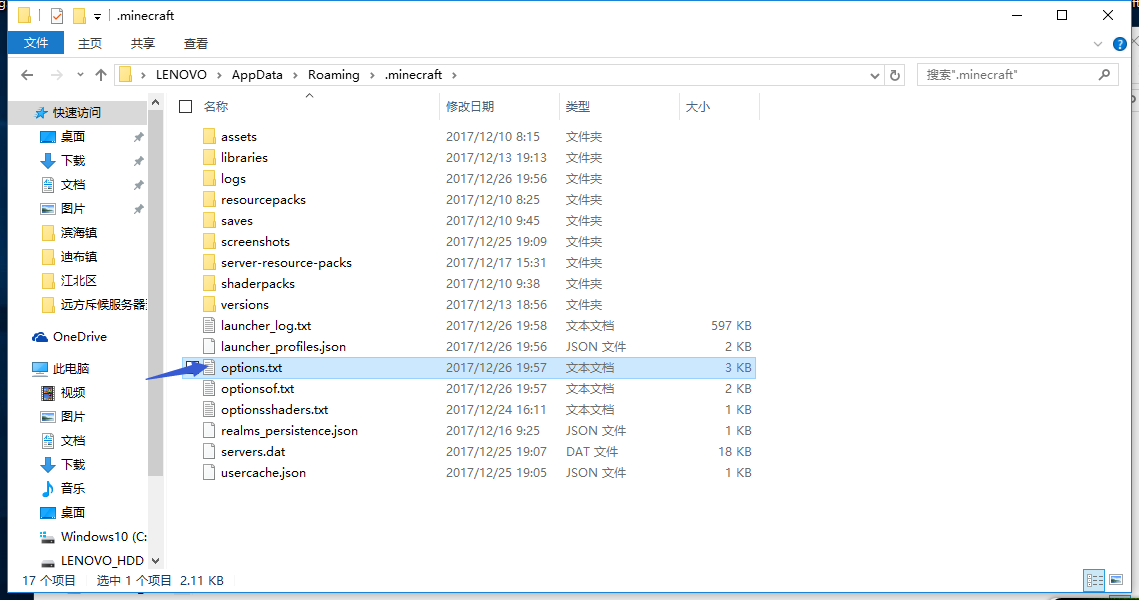Screen dimensions: 1139x600
Task: Select the servers.dat file icon
Action: pos(209,452)
